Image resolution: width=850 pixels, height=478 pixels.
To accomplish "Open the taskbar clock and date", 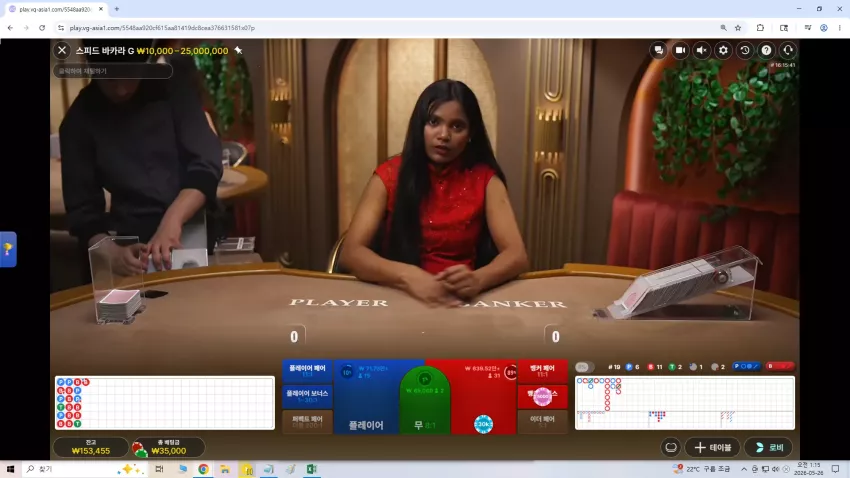I will pos(808,469).
